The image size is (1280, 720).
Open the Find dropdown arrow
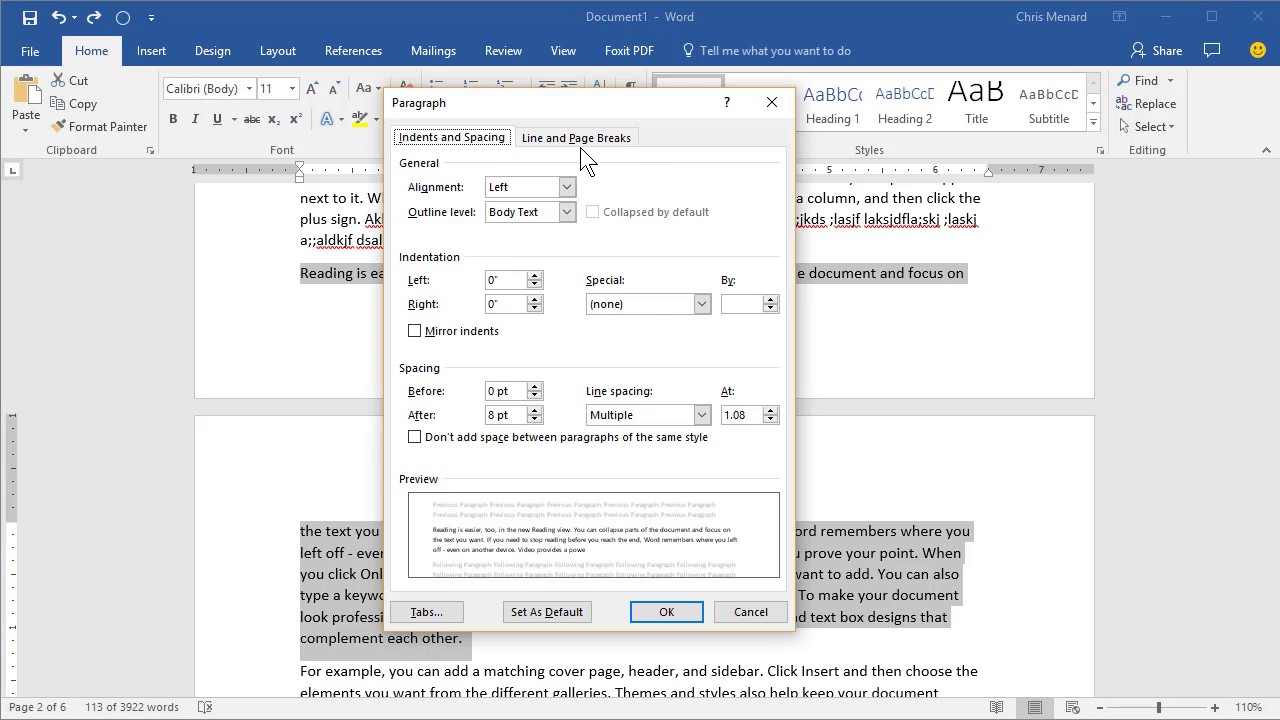pyautogui.click(x=1170, y=80)
